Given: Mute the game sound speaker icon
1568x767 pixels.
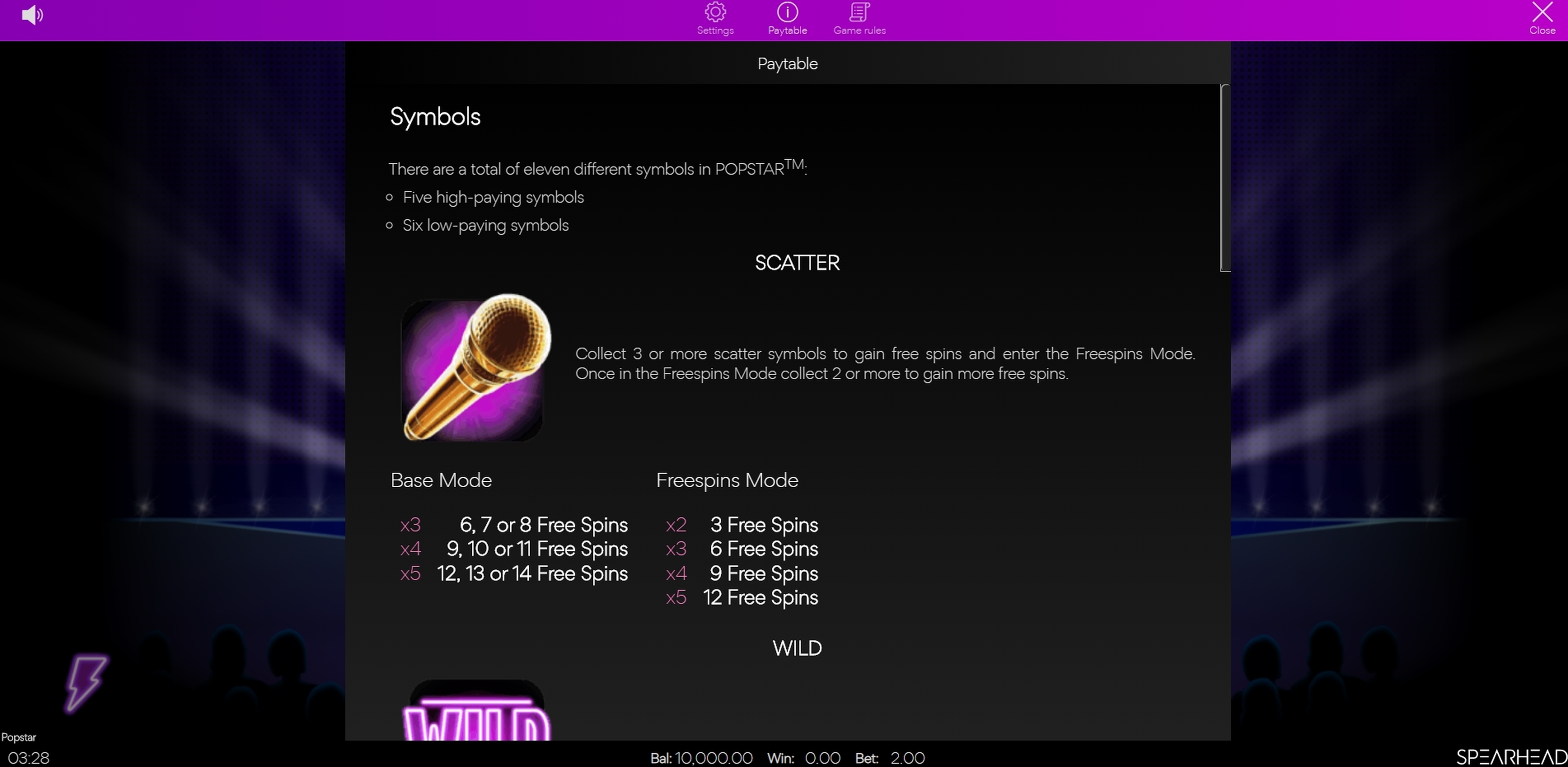Looking at the screenshot, I should click(32, 14).
